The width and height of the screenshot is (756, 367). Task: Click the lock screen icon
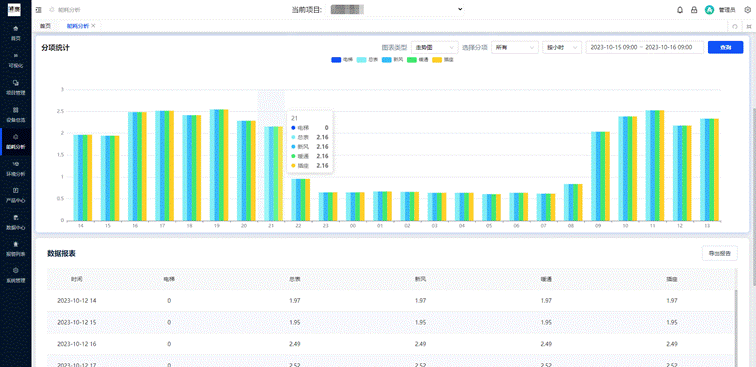pos(694,10)
